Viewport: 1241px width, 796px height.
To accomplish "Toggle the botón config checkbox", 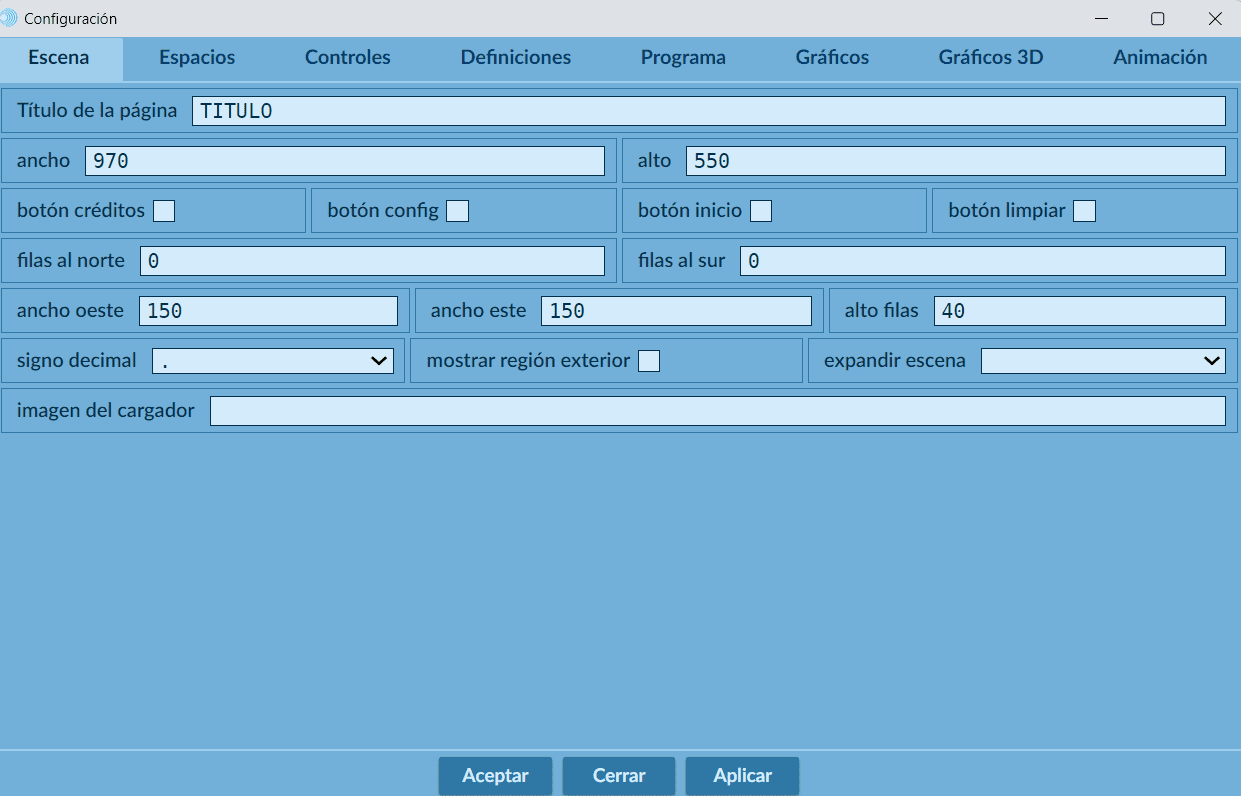I will click(x=457, y=211).
